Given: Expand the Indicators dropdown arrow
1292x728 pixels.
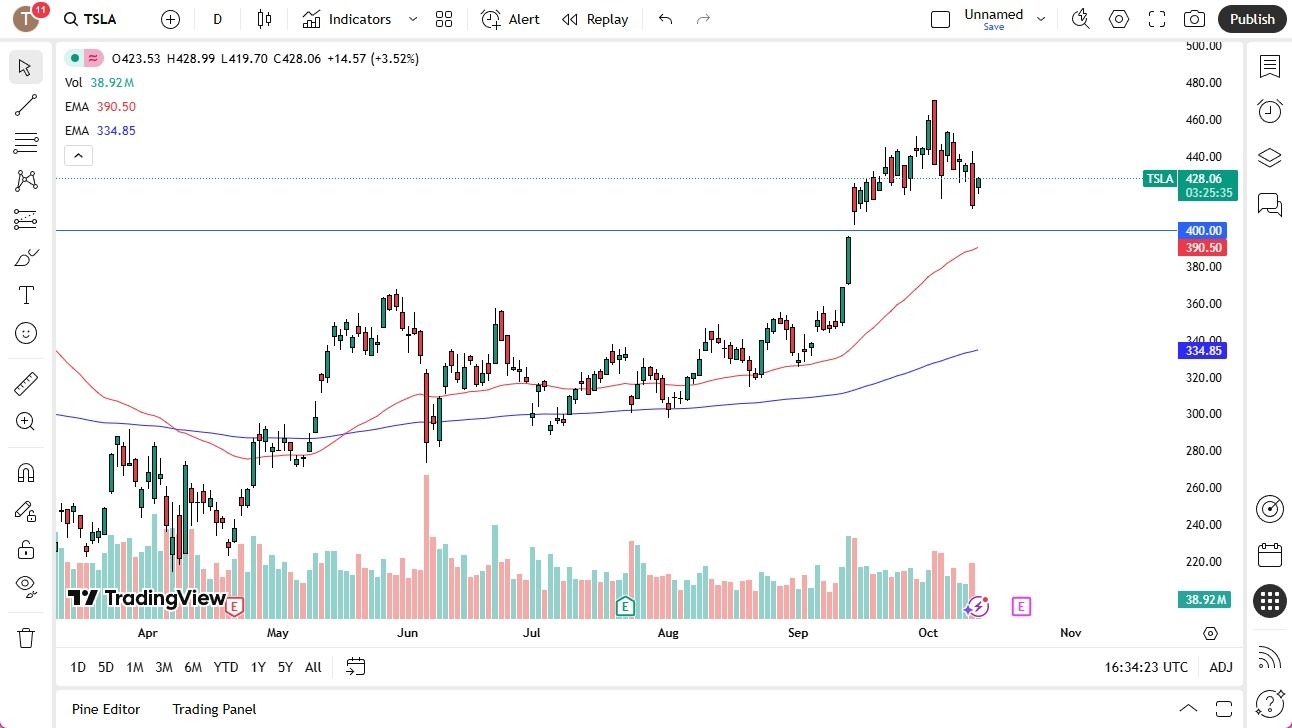Looking at the screenshot, I should click(411, 19).
